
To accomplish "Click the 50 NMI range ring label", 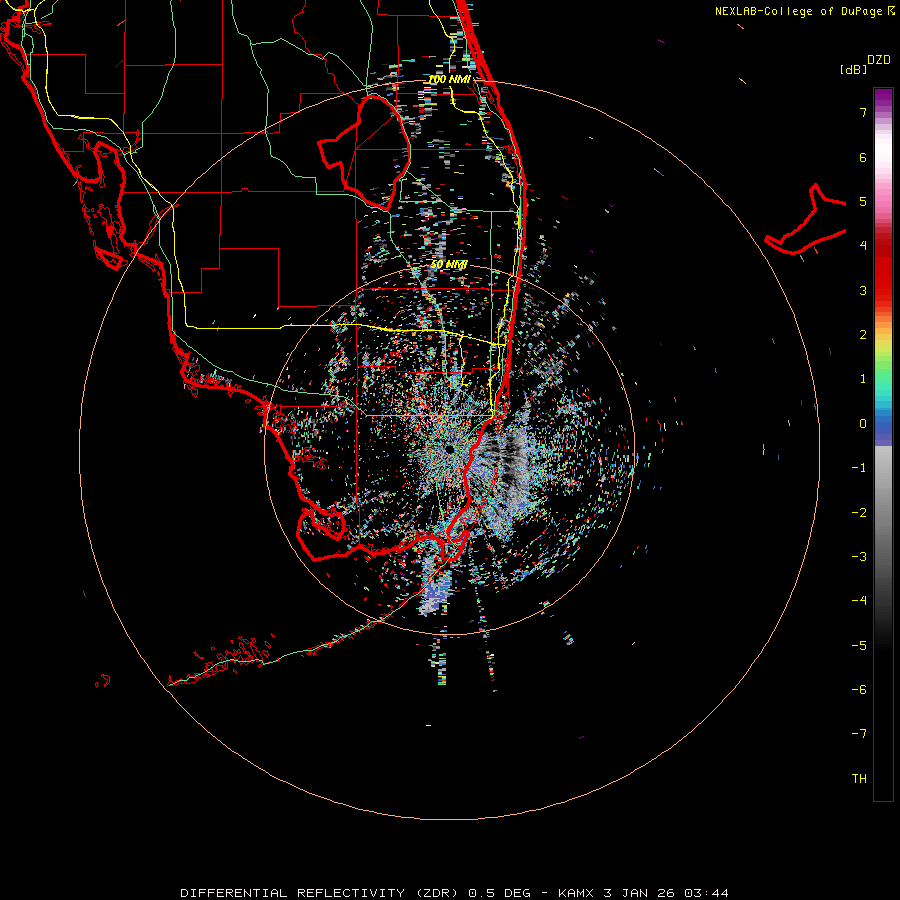I will [449, 265].
